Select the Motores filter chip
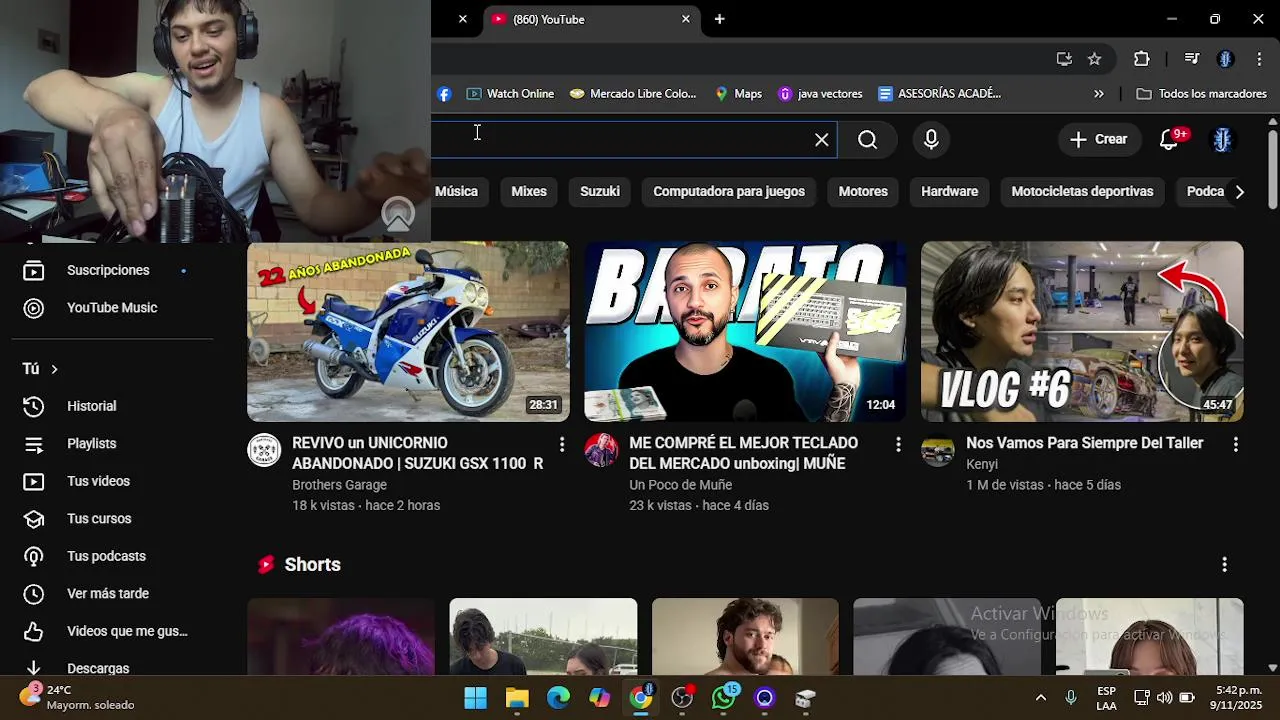The width and height of the screenshot is (1280, 720). pyautogui.click(x=863, y=191)
